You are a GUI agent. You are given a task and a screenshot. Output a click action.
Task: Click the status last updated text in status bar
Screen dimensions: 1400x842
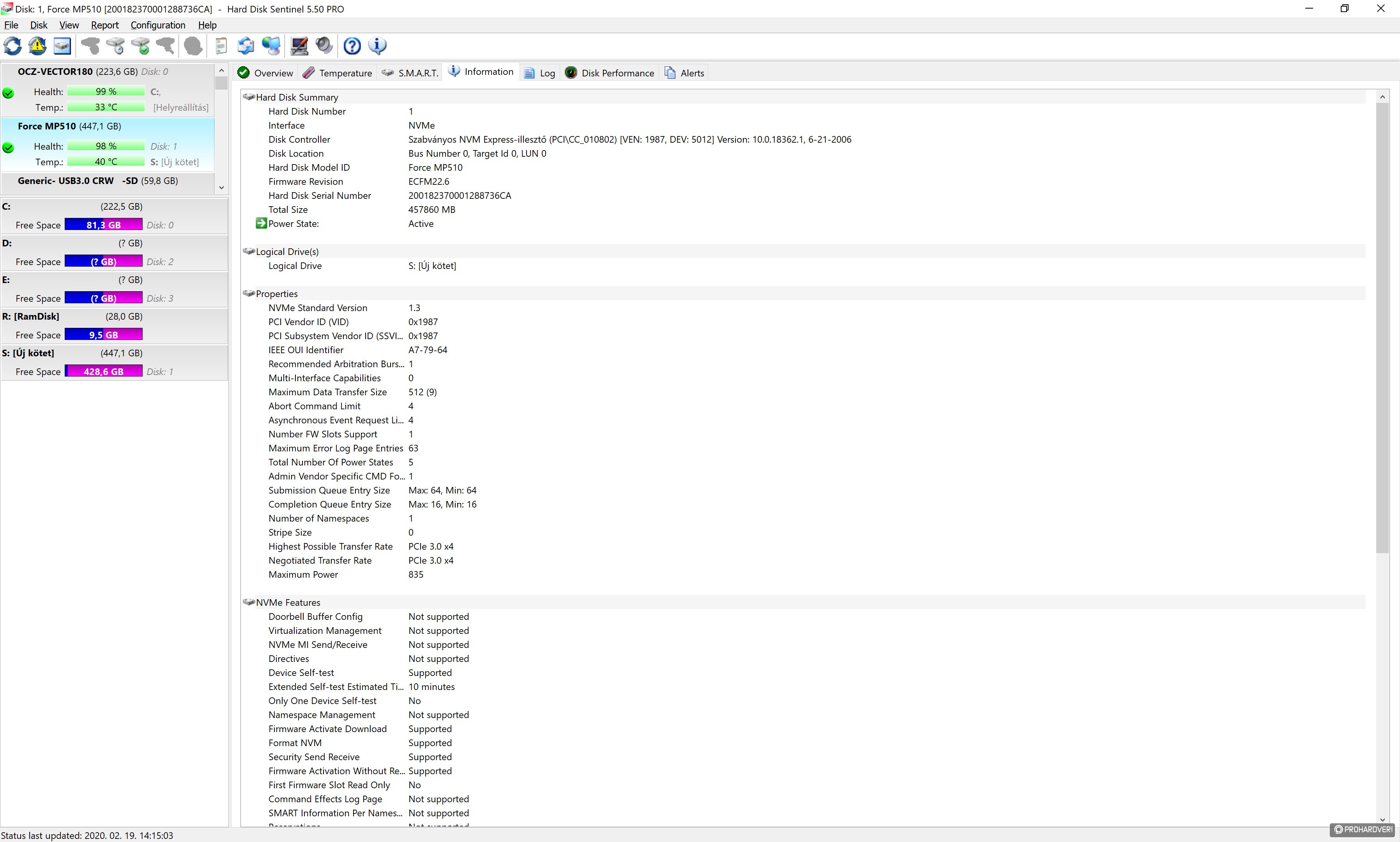point(87,835)
